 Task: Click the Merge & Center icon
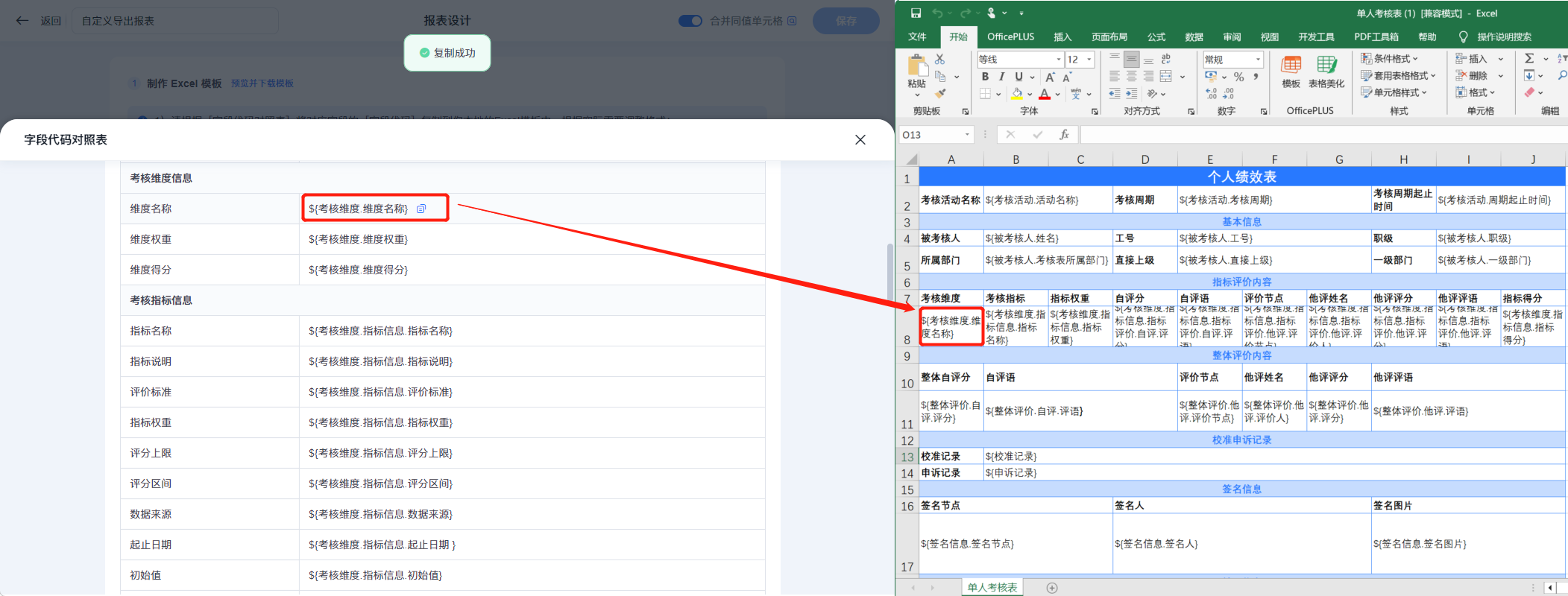[1166, 76]
